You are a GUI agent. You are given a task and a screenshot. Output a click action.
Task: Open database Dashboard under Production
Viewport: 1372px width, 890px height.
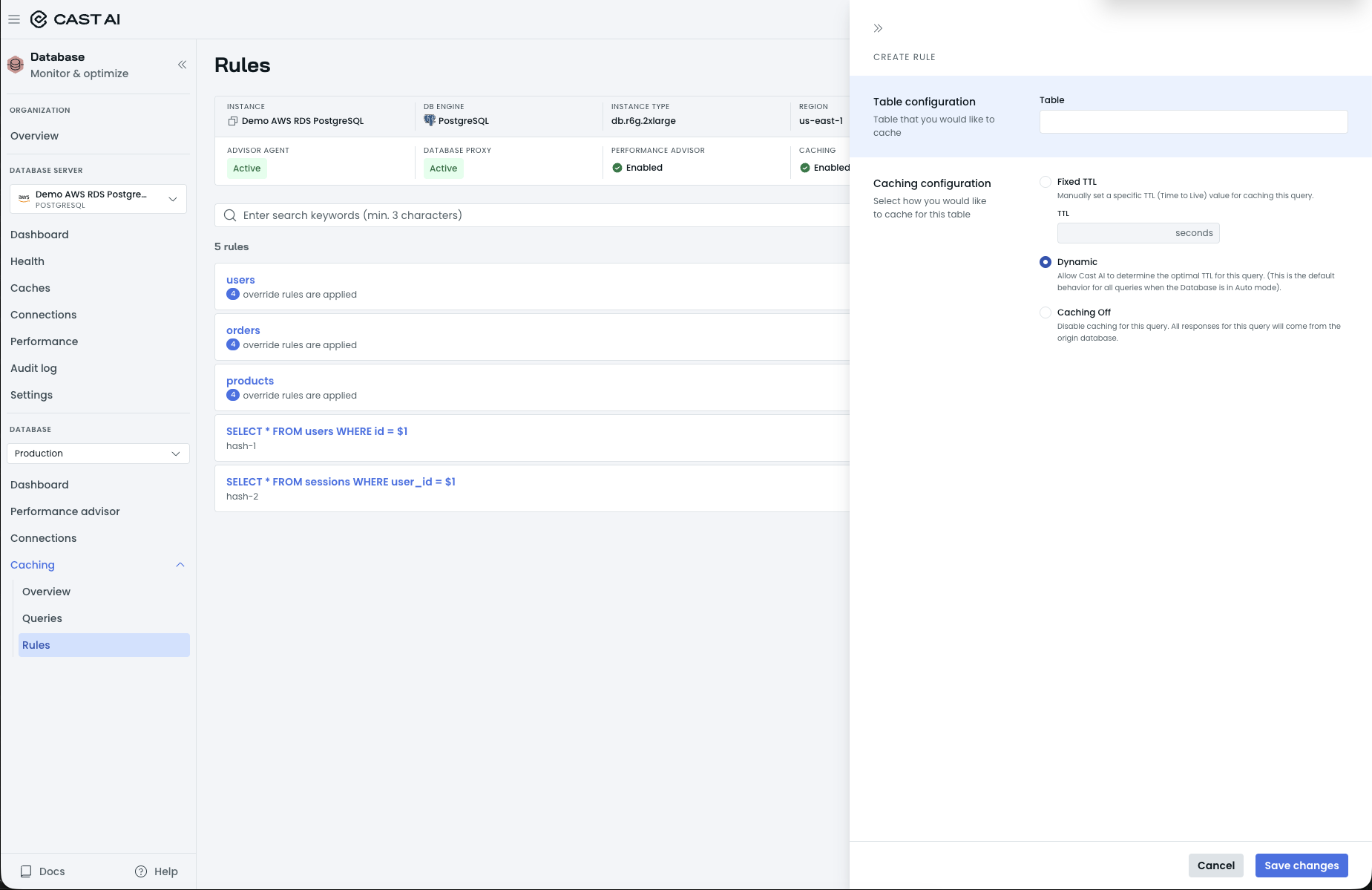pyautogui.click(x=39, y=485)
